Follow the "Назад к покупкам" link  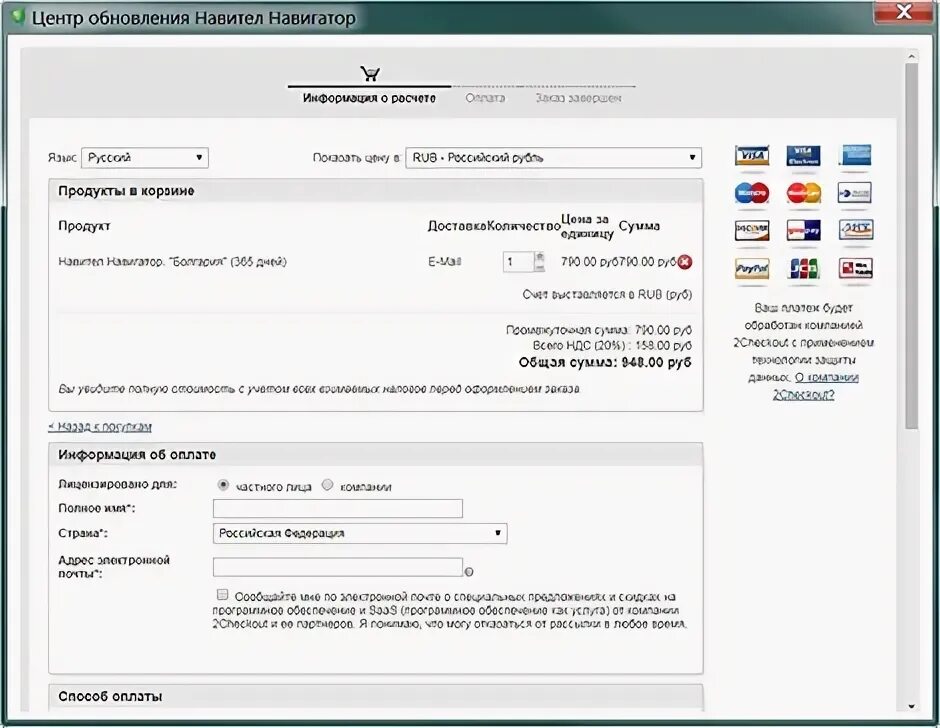pos(100,427)
